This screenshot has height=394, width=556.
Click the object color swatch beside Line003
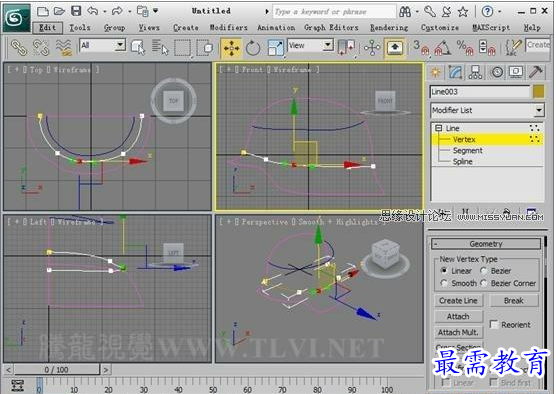(x=538, y=91)
